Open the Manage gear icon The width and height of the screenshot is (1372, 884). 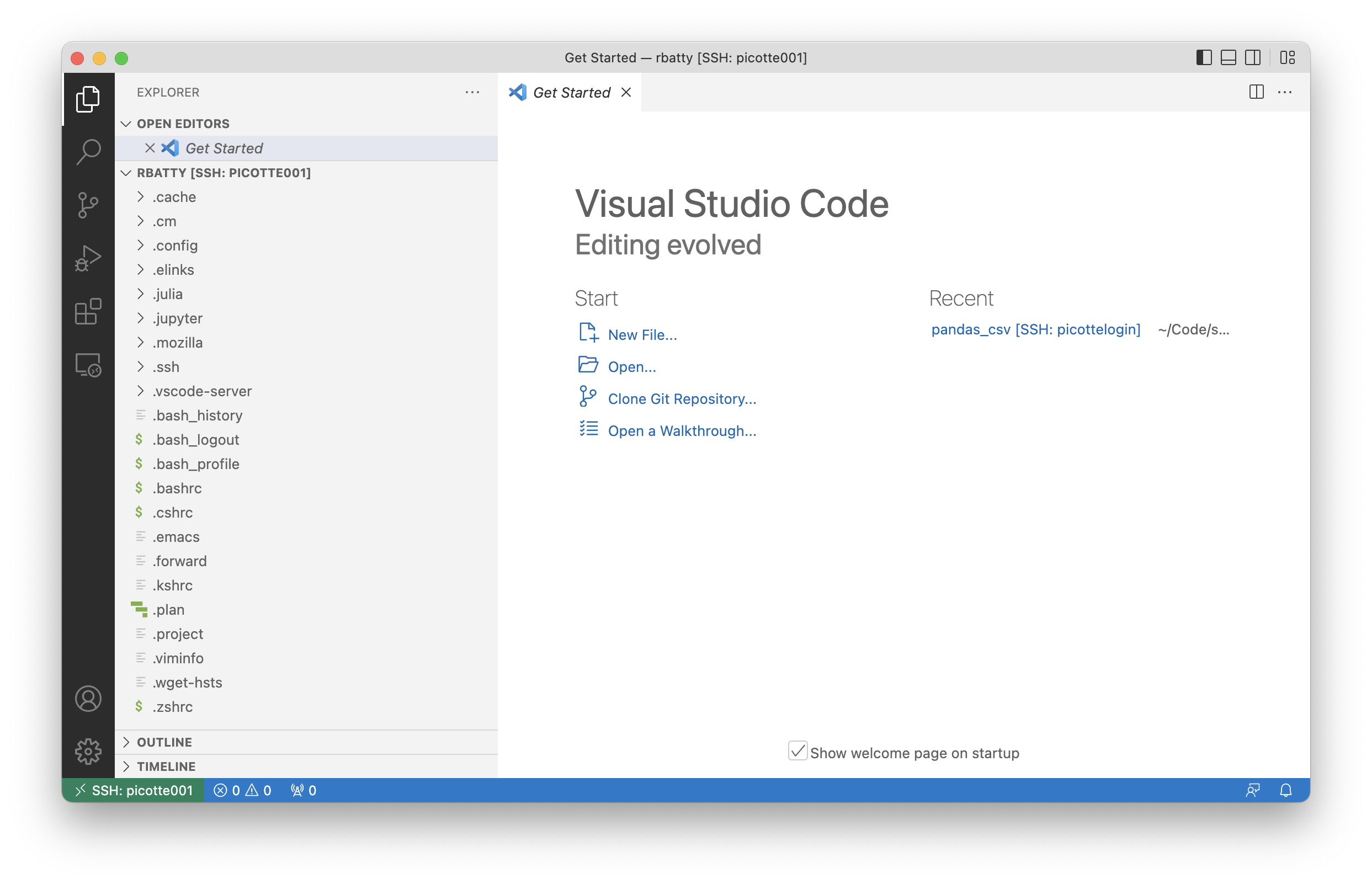[x=88, y=752]
